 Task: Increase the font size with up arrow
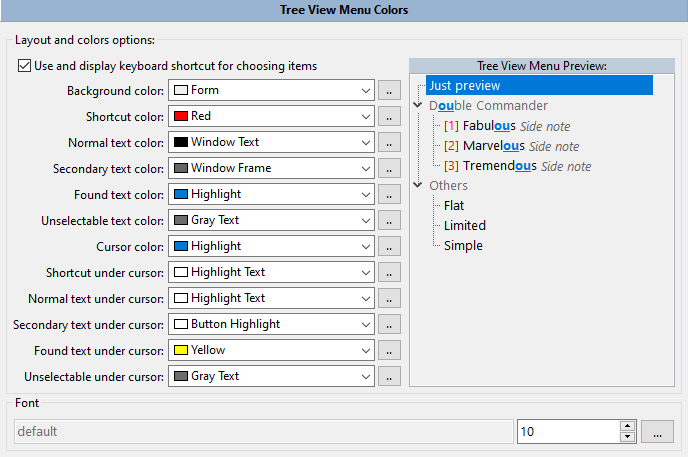627,426
